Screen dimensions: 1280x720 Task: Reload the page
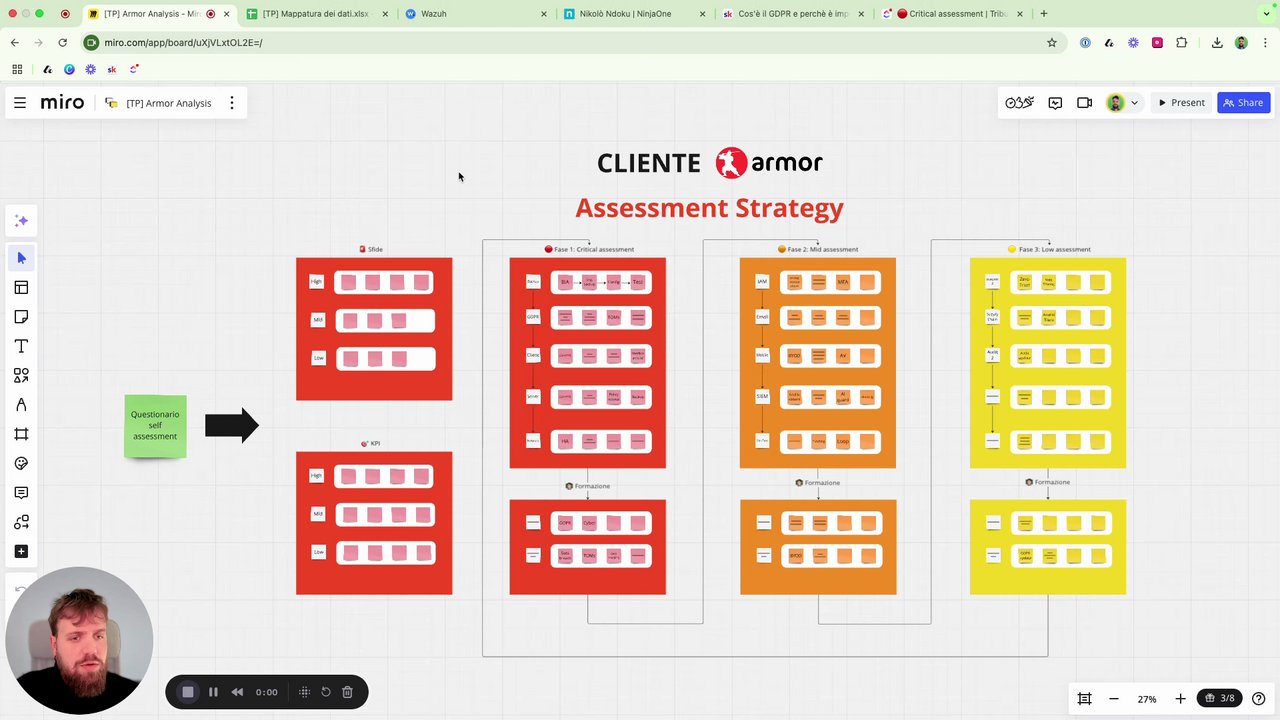pyautogui.click(x=62, y=43)
